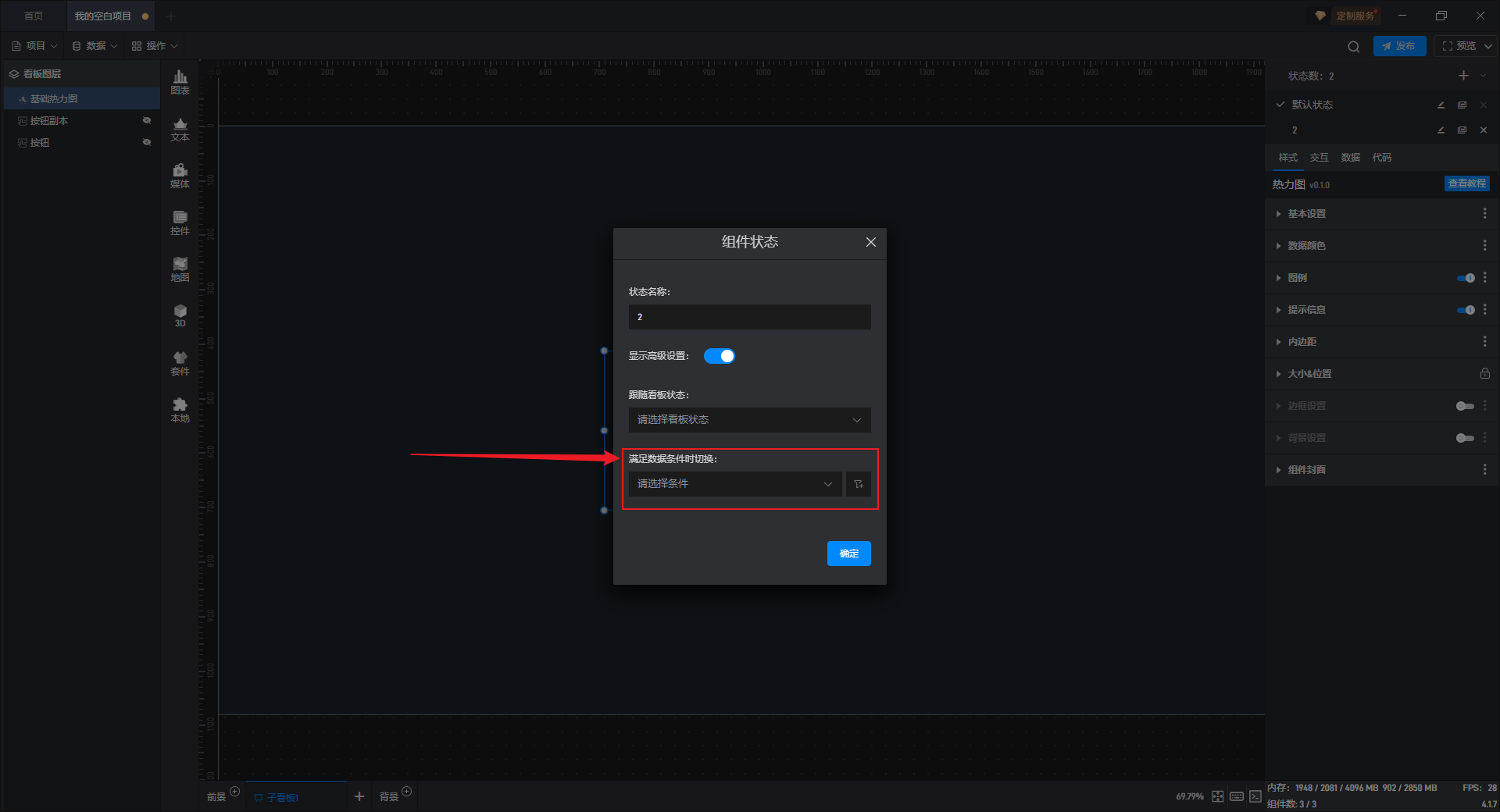Open more options for 内边距
The image size is (1500, 812).
tap(1484, 341)
